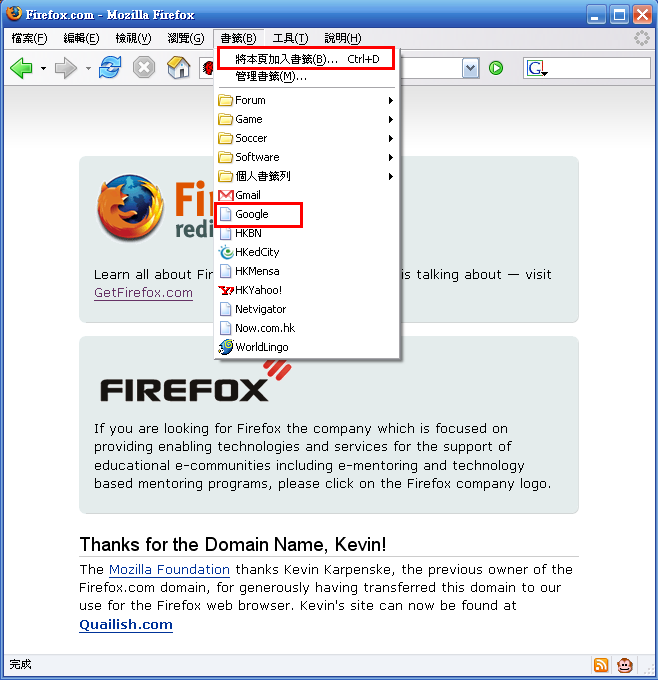Open the 說明(H) menu
658x680 pixels.
coord(343,39)
